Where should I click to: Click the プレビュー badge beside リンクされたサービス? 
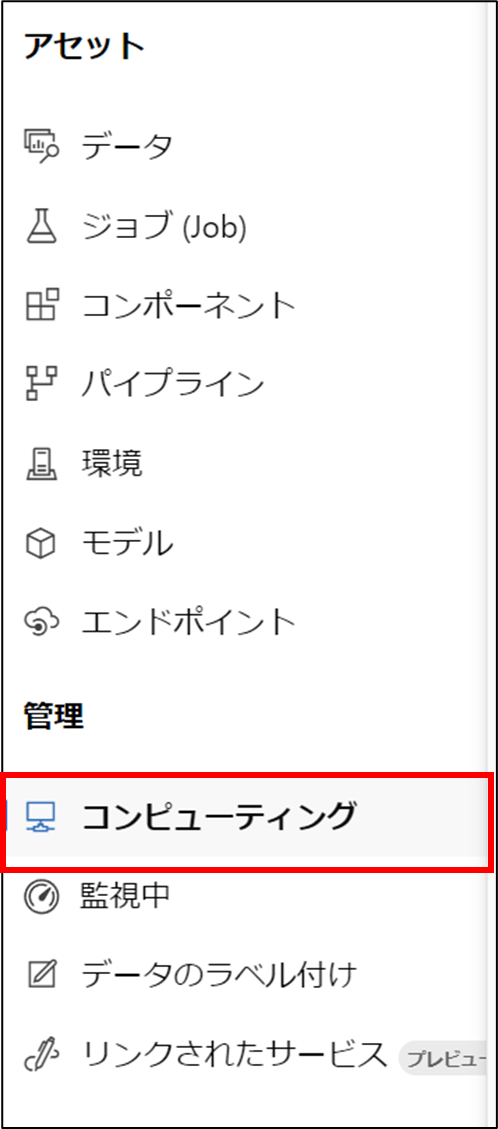(443, 1059)
